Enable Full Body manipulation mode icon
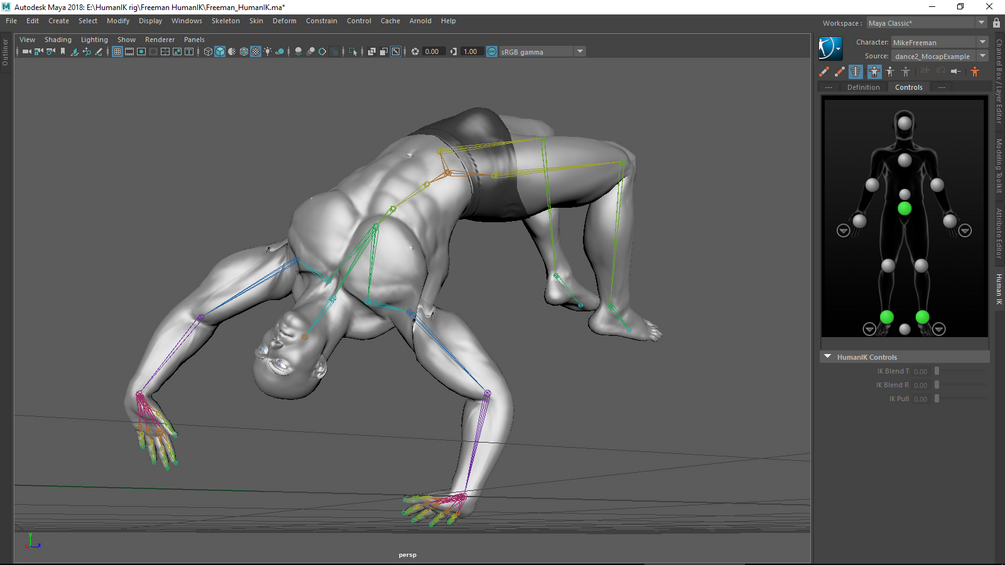 pyautogui.click(x=874, y=72)
